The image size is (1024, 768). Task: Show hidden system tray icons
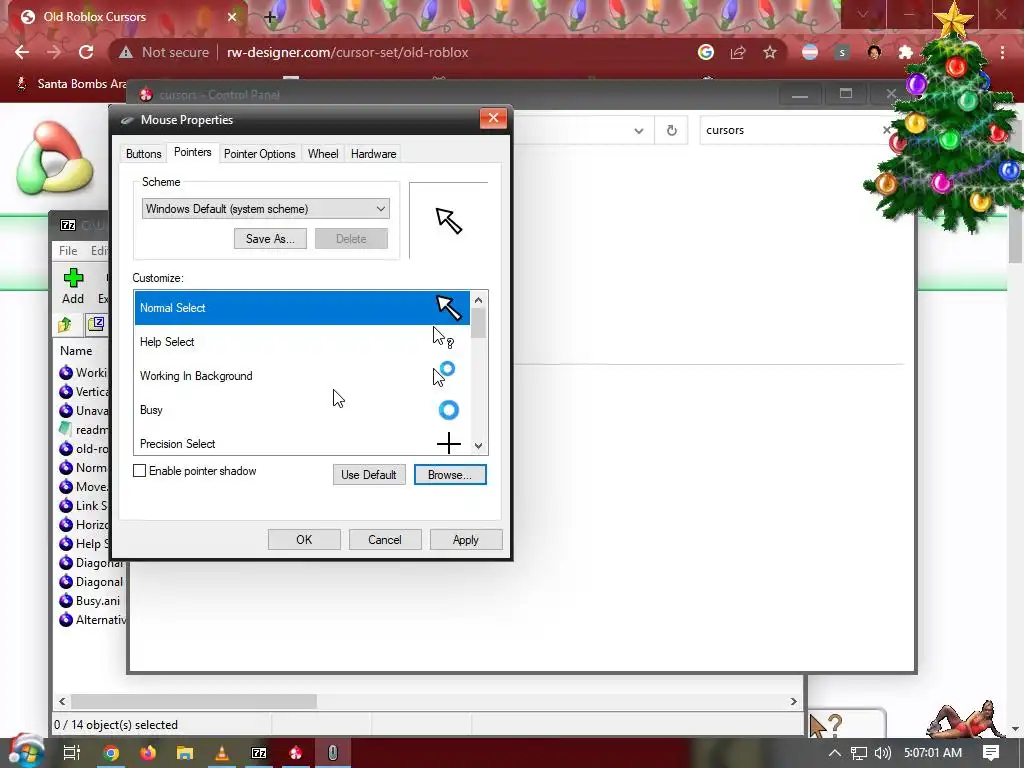click(835, 753)
